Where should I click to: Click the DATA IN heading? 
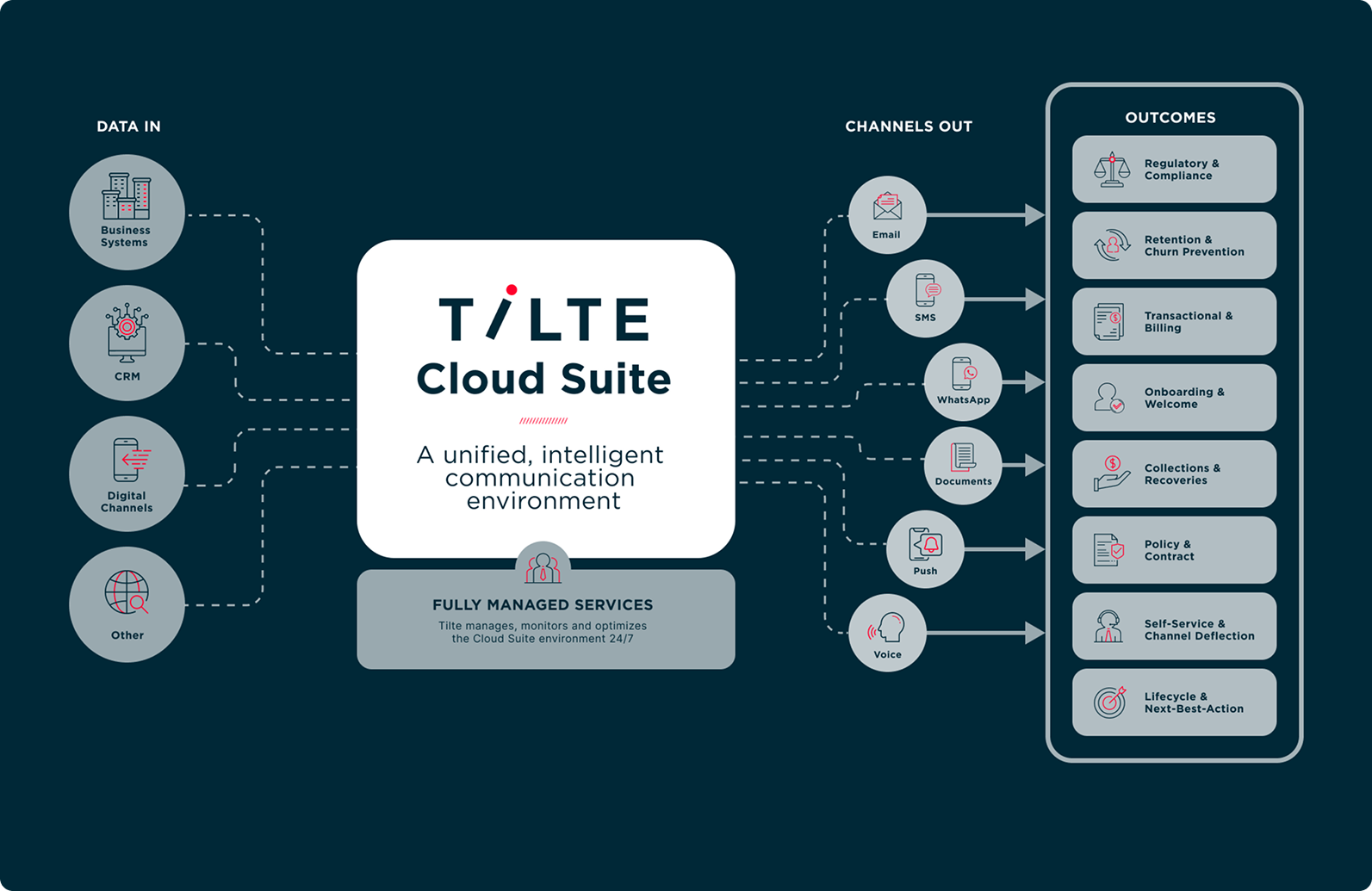point(128,127)
